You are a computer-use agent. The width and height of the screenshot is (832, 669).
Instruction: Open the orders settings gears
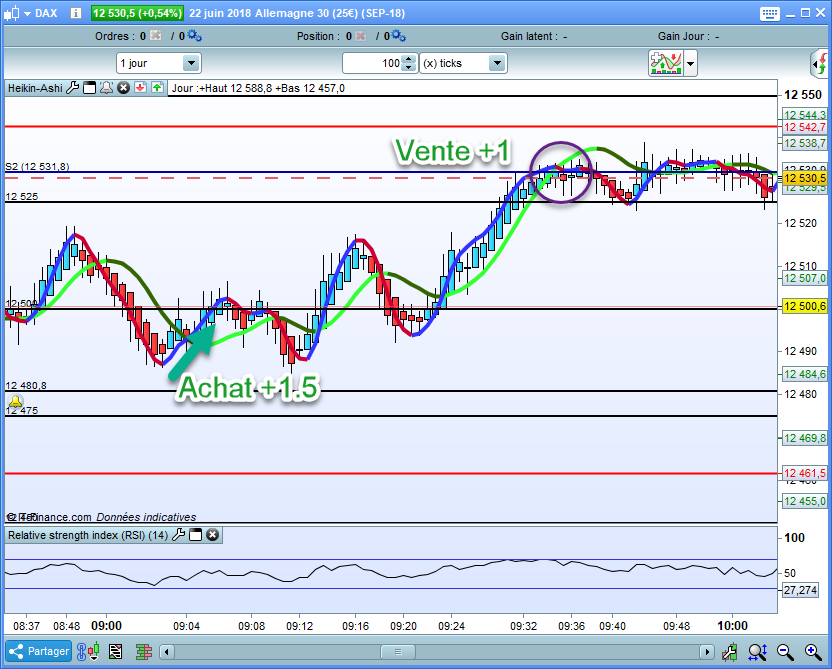tap(194, 36)
